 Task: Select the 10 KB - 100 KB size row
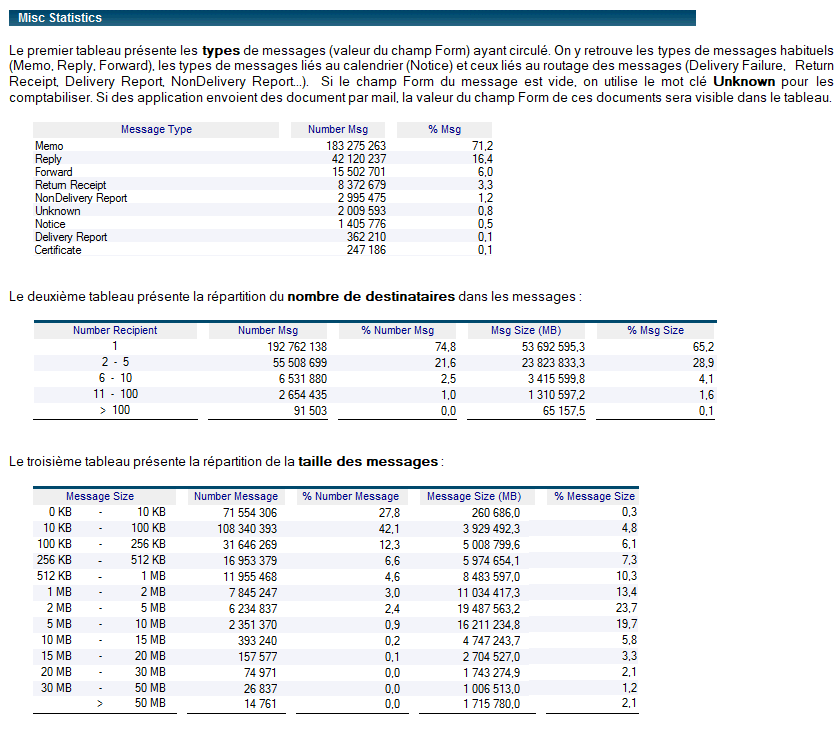pyautogui.click(x=336, y=528)
